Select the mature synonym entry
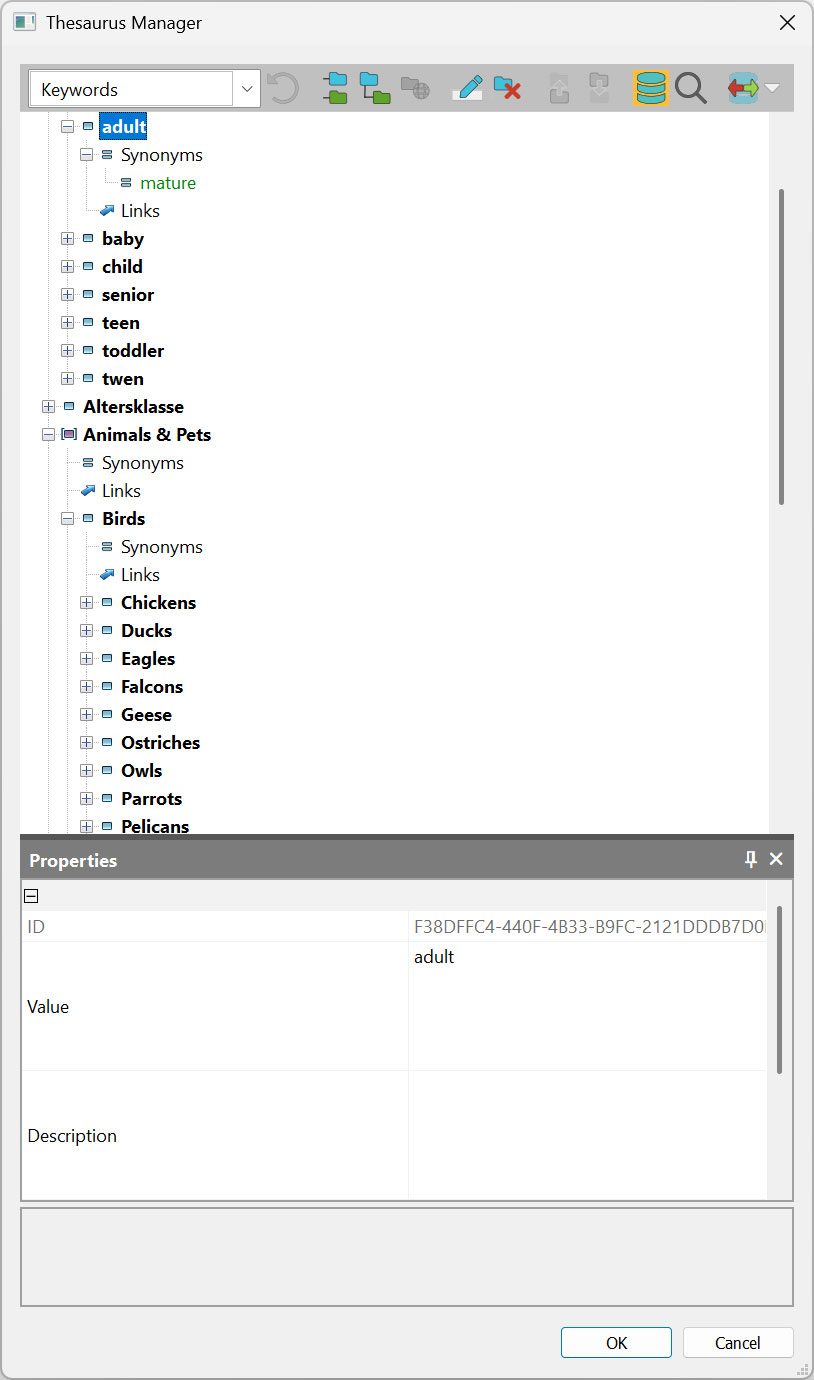The width and height of the screenshot is (814, 1380). coord(168,183)
